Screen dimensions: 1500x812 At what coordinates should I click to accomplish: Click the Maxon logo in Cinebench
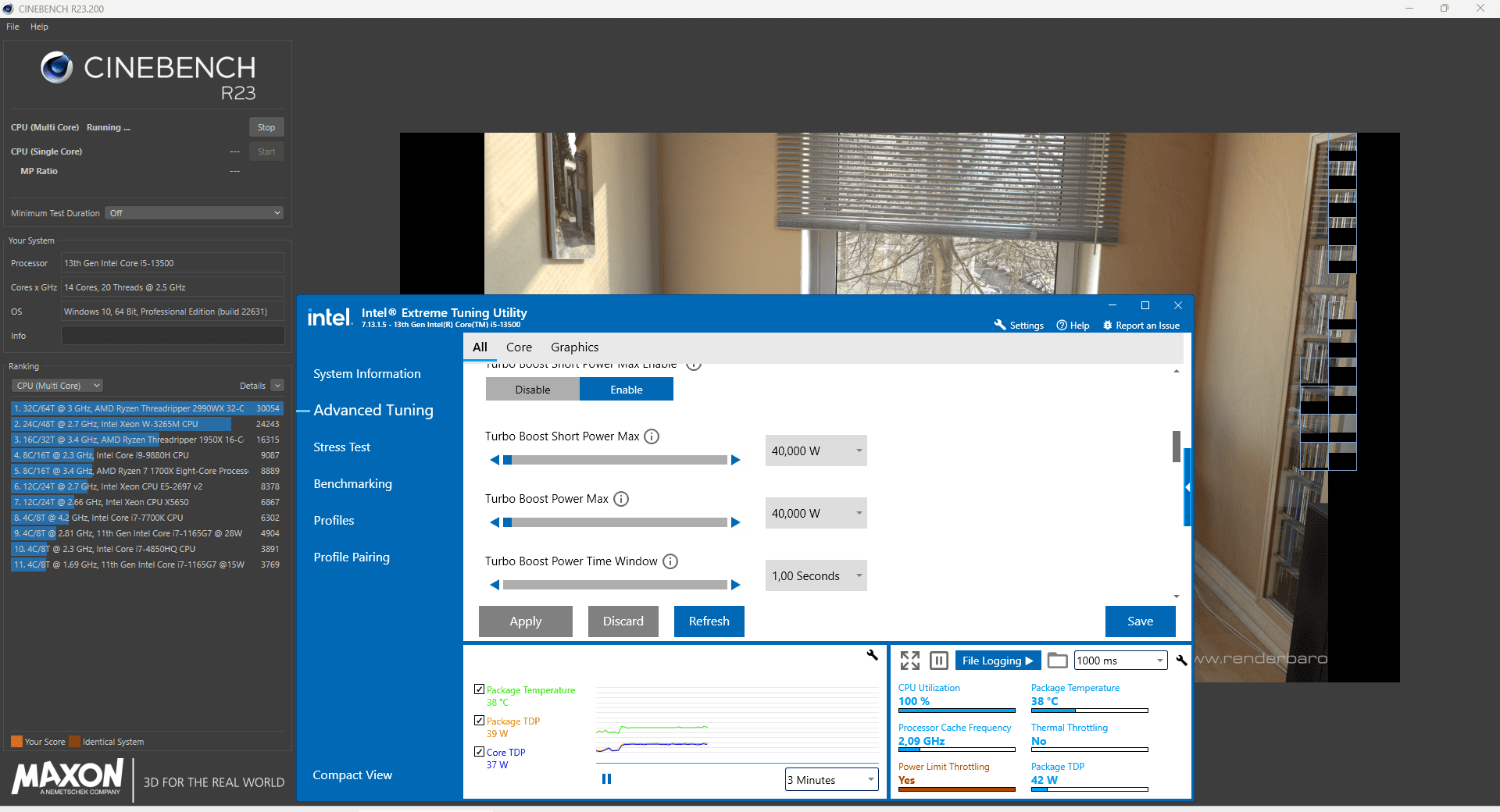[x=67, y=778]
